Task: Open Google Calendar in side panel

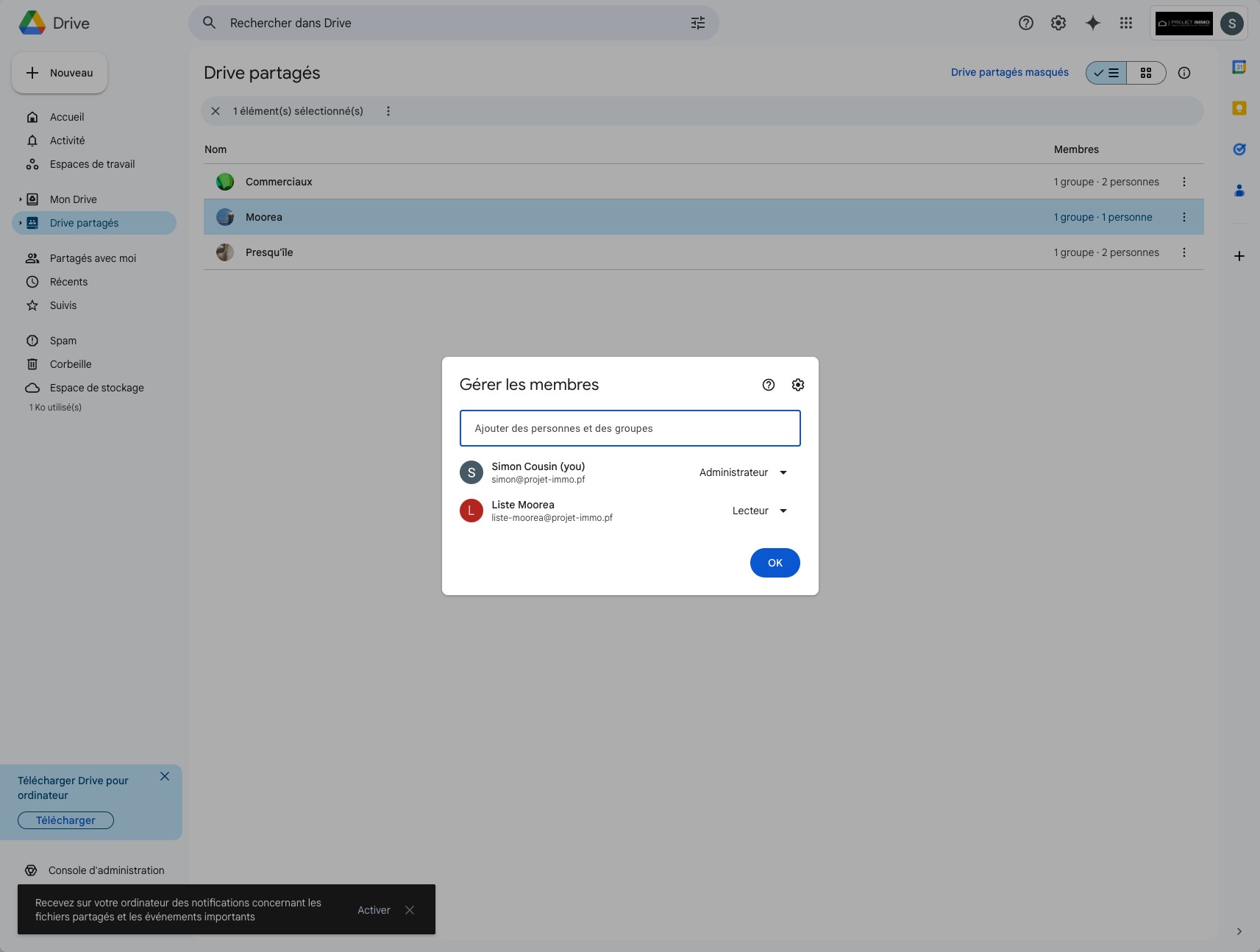Action: coord(1239,67)
